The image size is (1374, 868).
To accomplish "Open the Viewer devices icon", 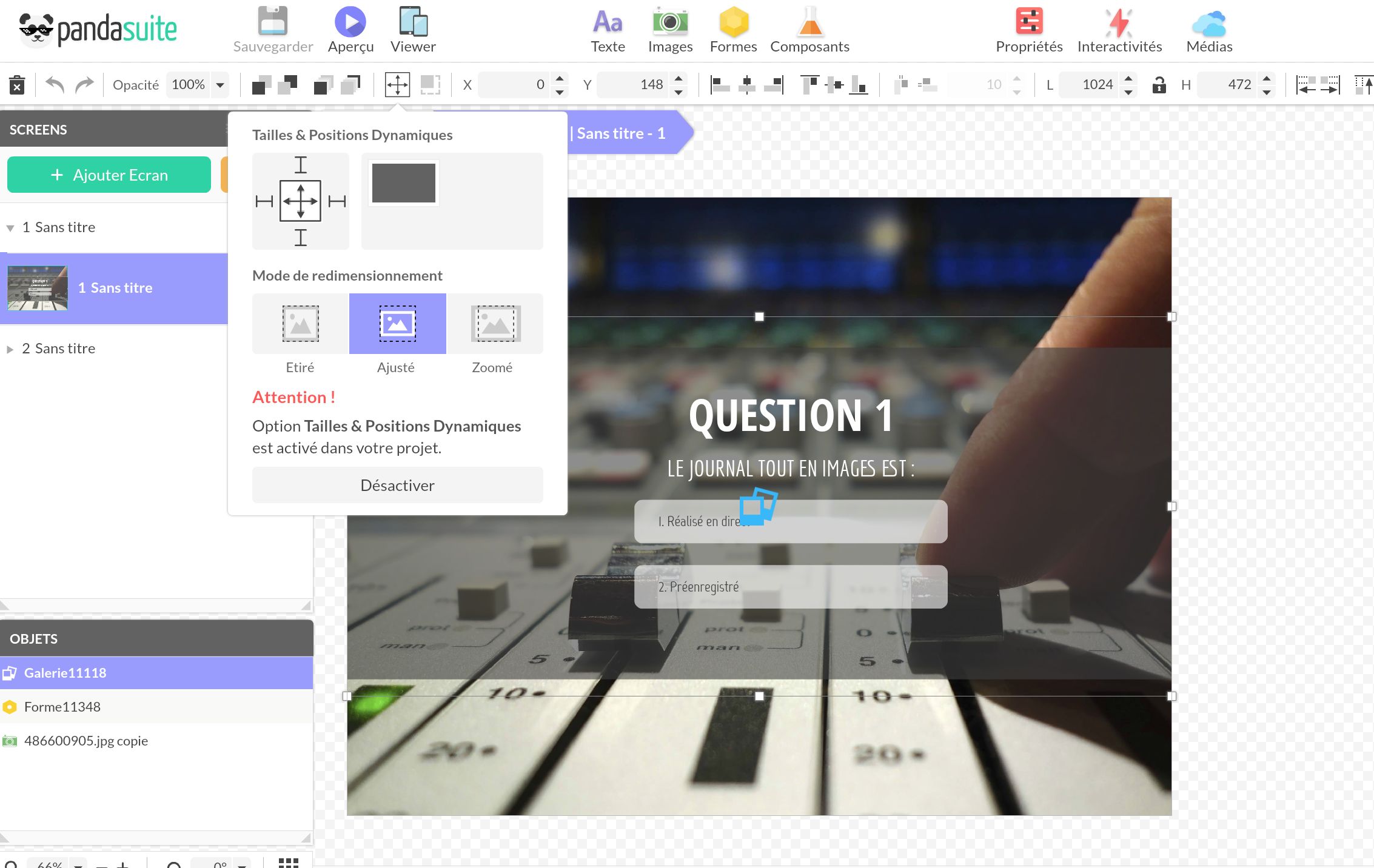I will (413, 22).
